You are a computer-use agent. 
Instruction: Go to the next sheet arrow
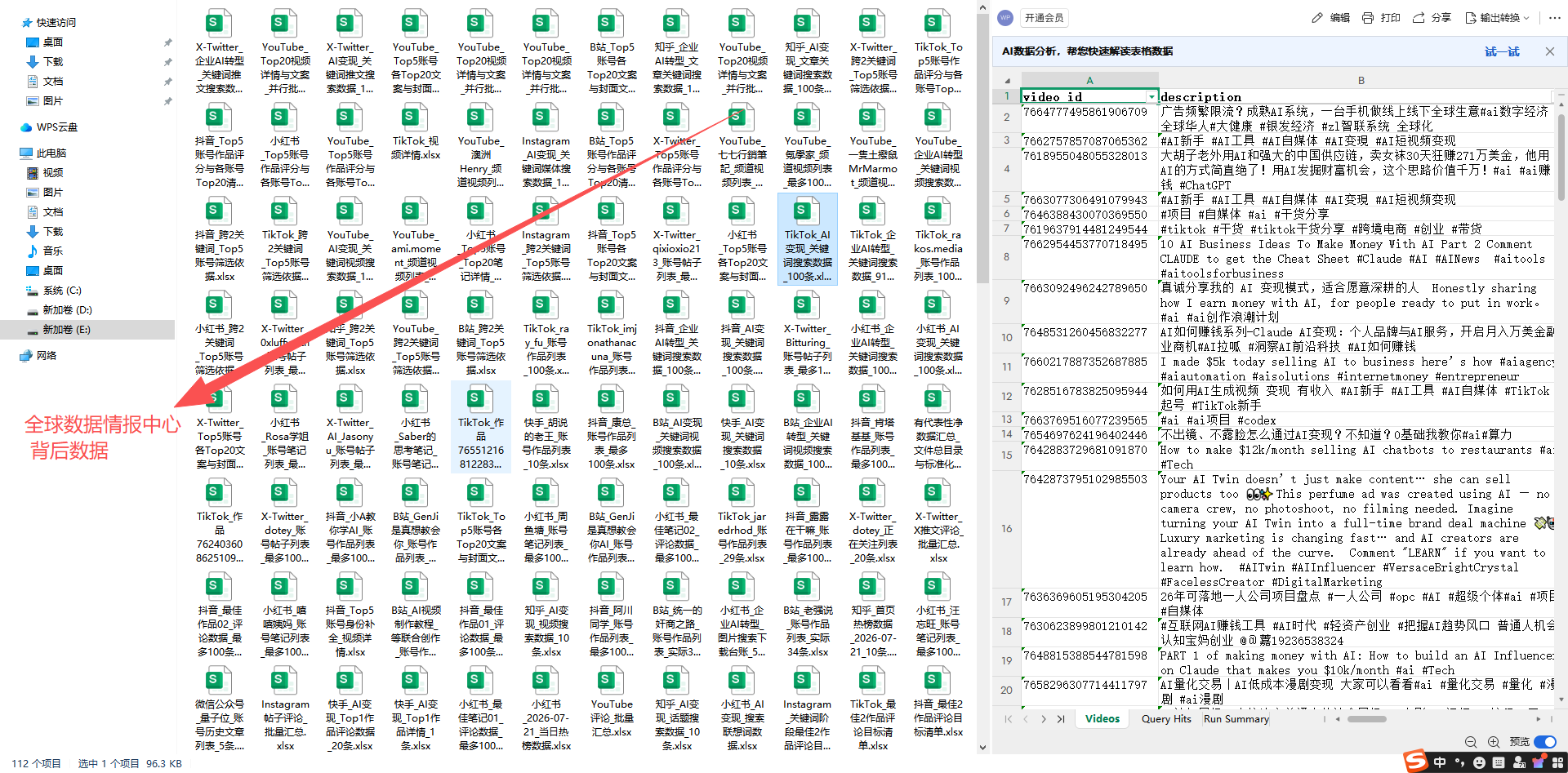1043,719
